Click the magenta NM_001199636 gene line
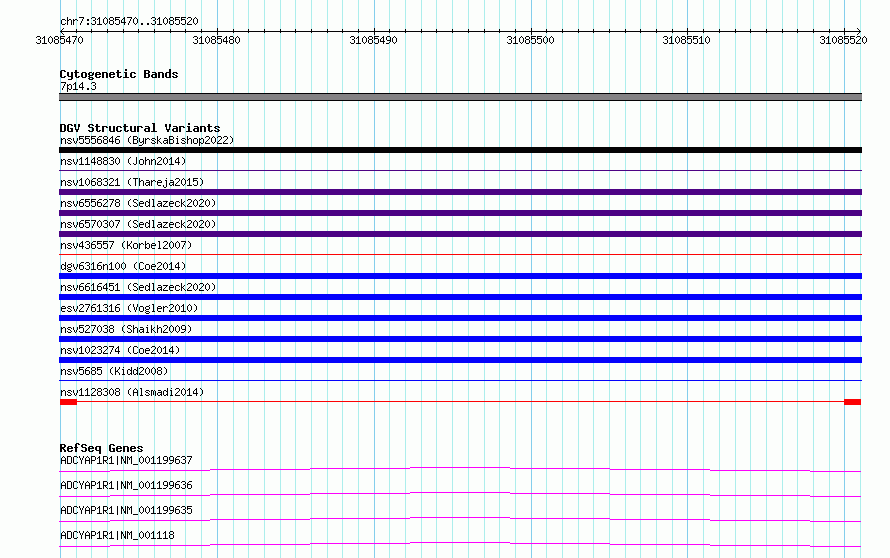Viewport: 890px width, 558px height. [x=460, y=494]
